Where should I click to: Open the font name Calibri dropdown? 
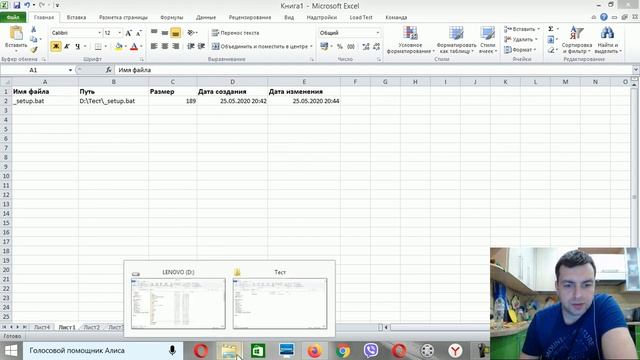(x=99, y=33)
